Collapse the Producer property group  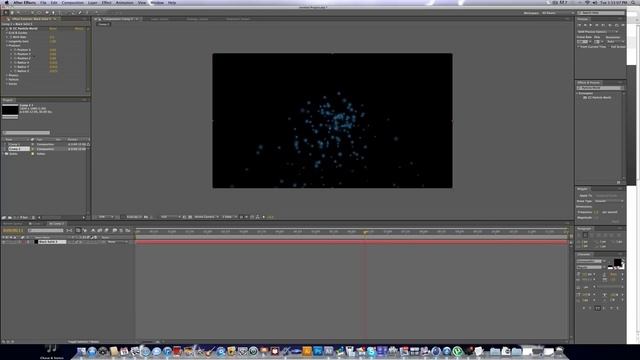[7, 46]
